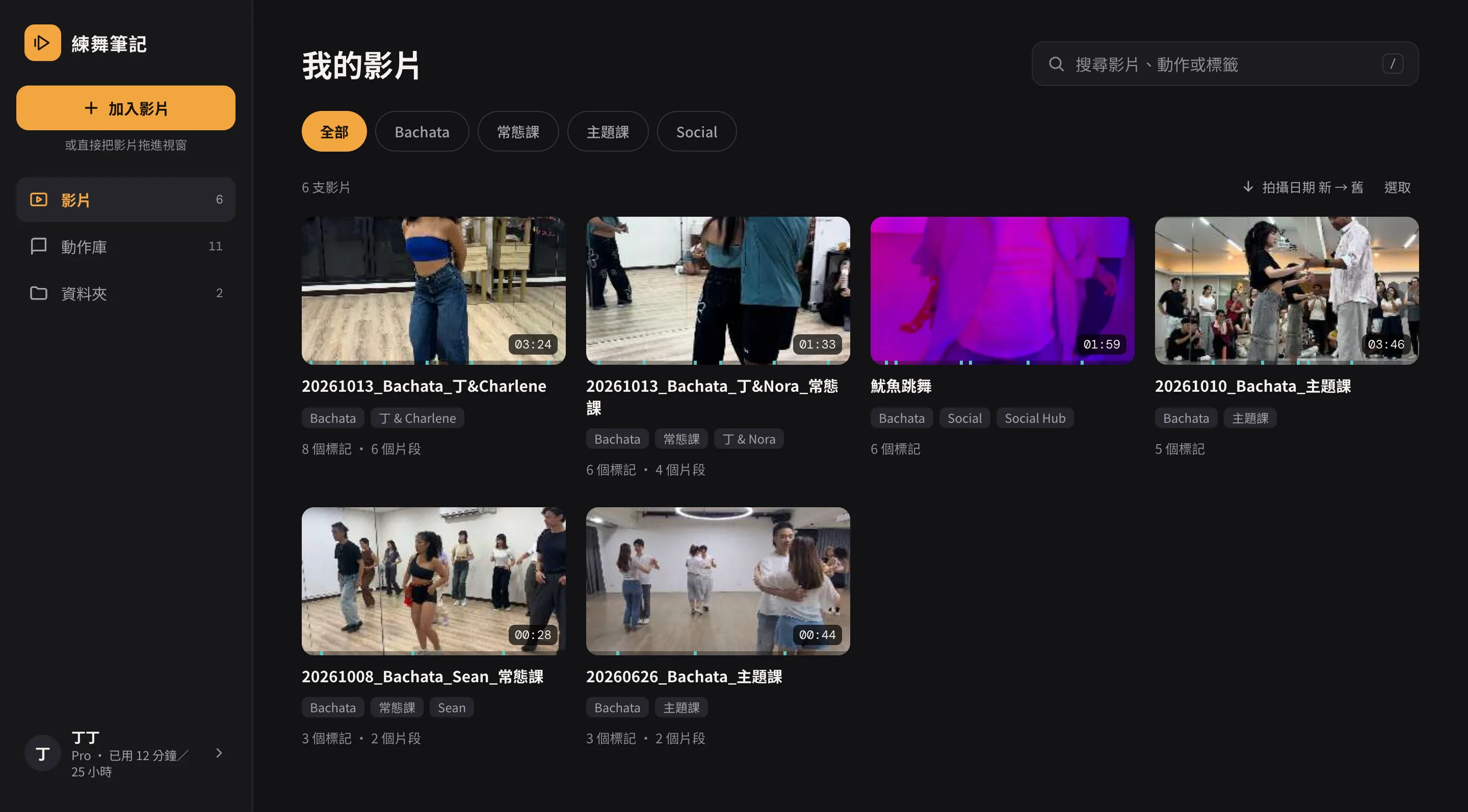
Task: Open the 動作庫 sidebar item
Action: 126,246
